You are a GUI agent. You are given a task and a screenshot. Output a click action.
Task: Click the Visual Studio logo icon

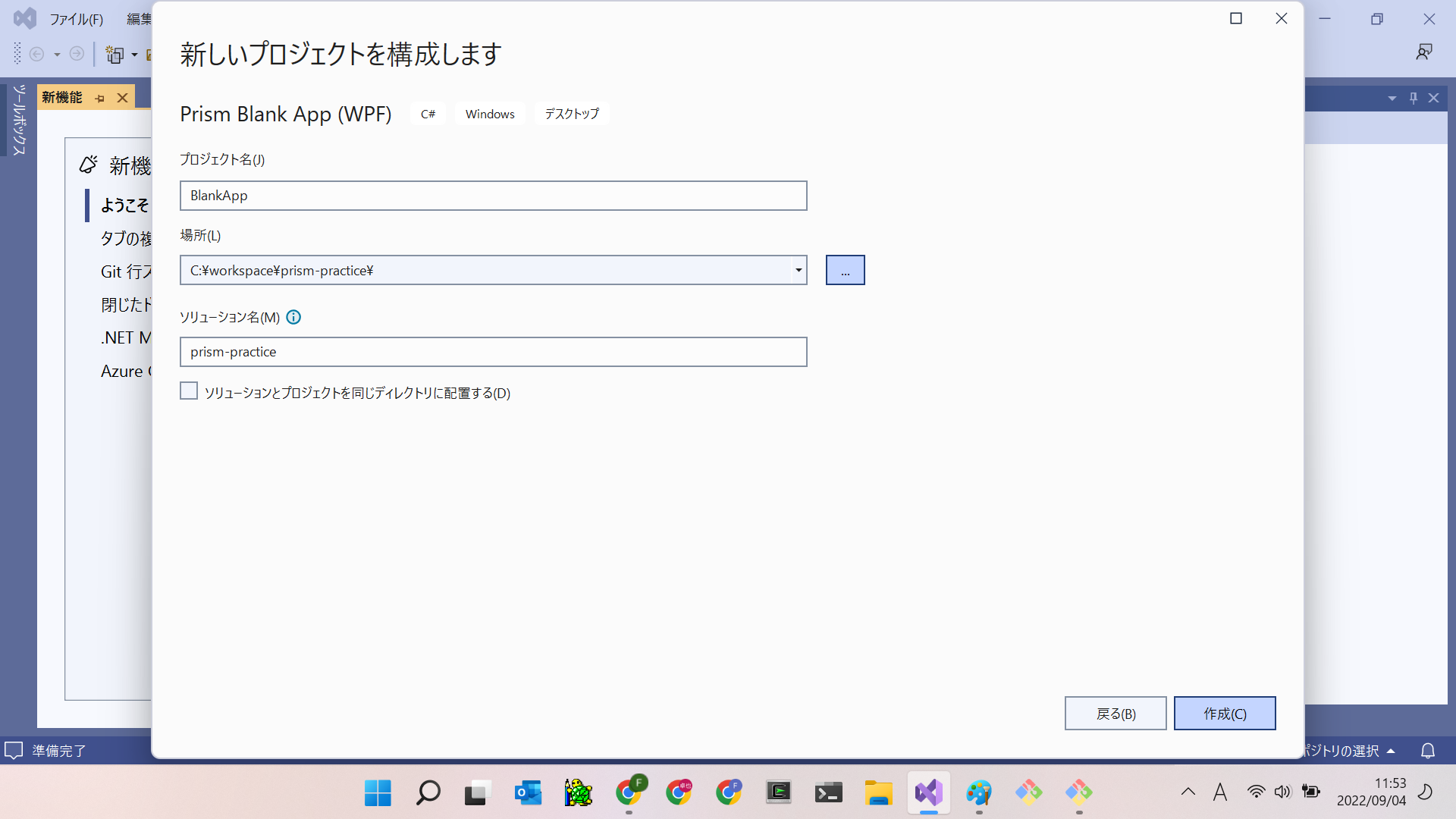click(x=25, y=18)
